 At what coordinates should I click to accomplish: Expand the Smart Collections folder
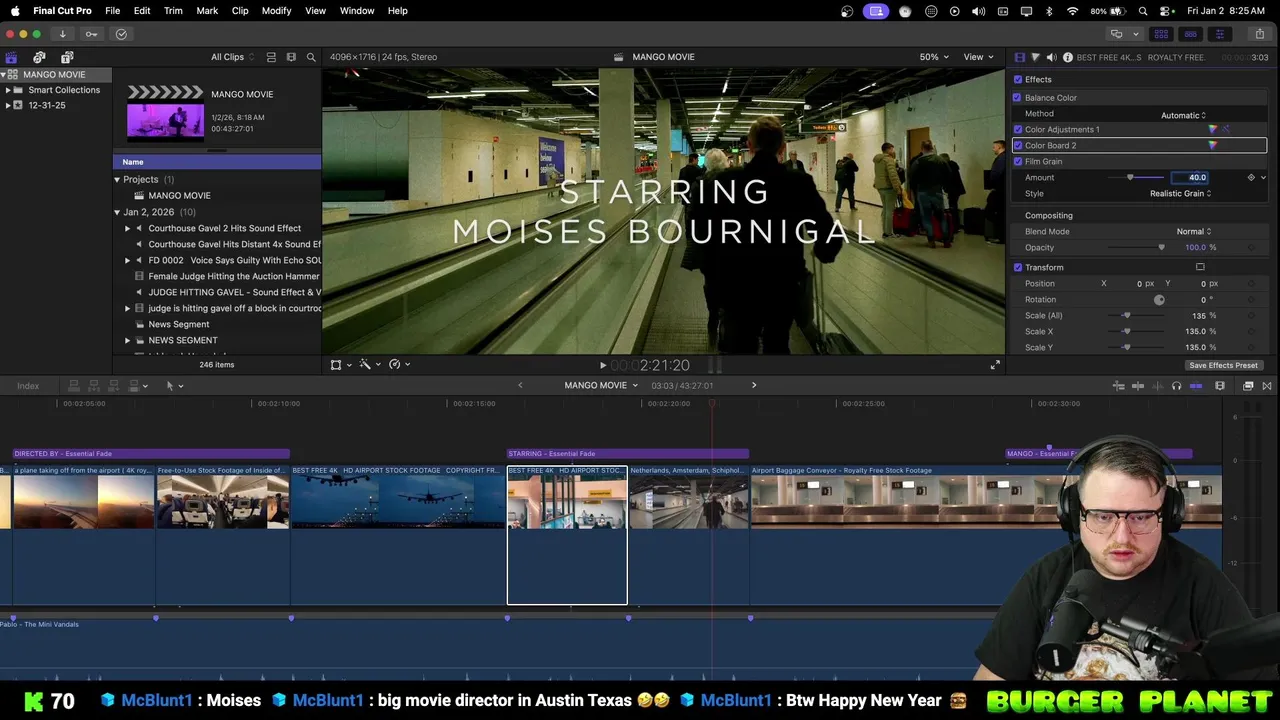pos(8,90)
